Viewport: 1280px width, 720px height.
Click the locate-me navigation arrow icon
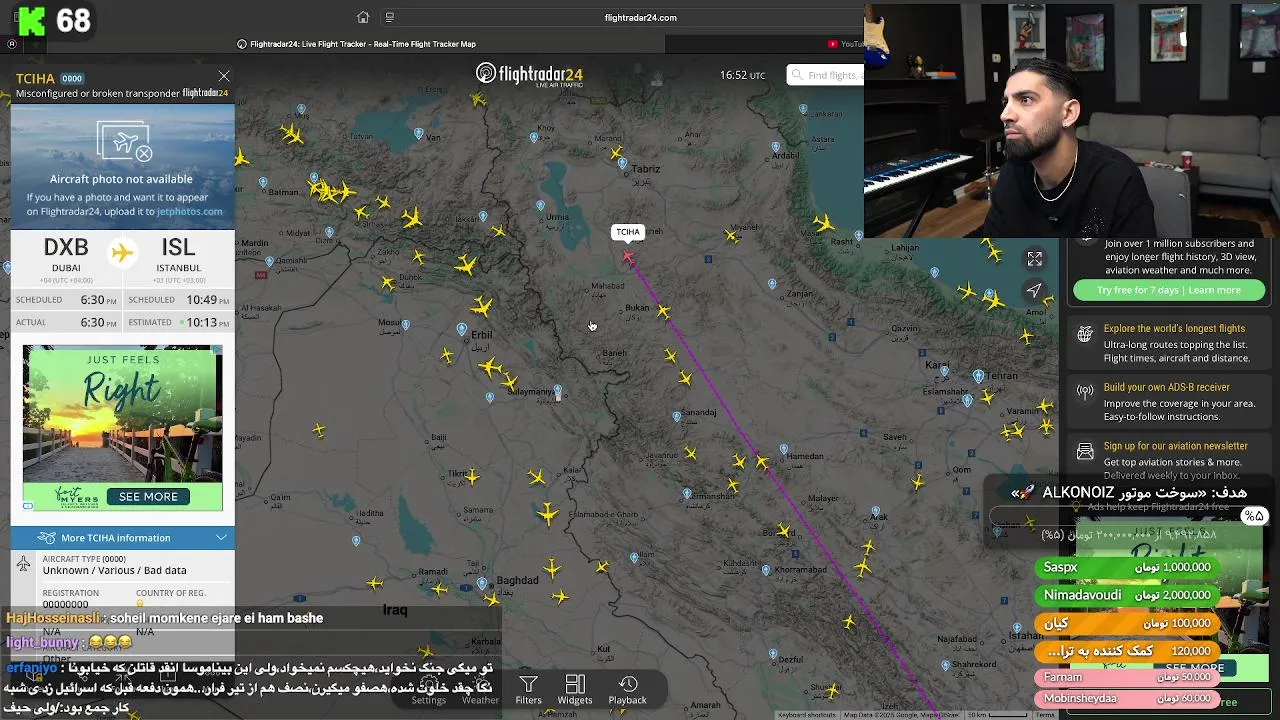point(1035,291)
